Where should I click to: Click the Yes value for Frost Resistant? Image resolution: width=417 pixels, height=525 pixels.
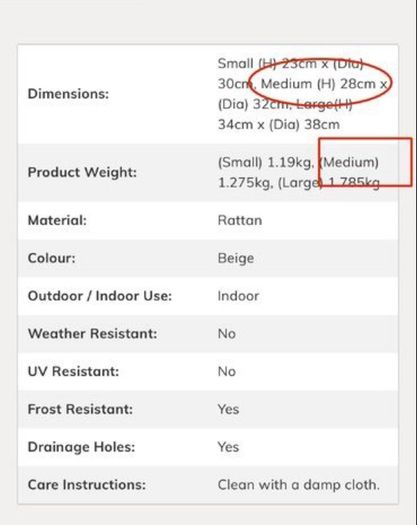click(228, 409)
